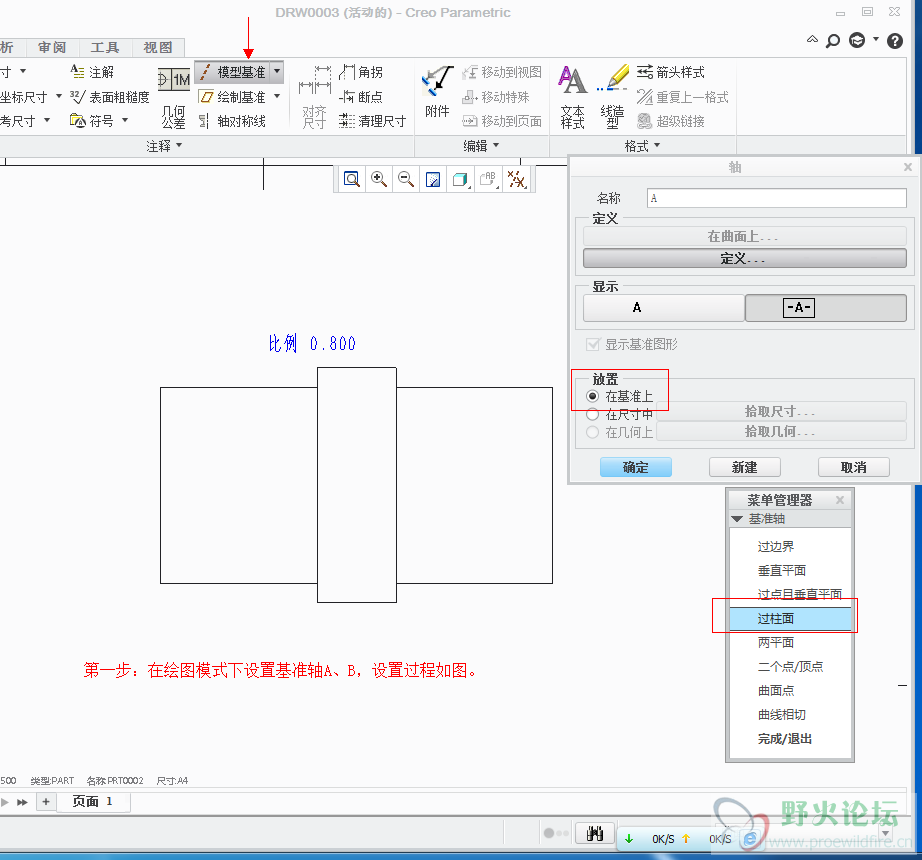Expand the 编辑 group dropdown
This screenshot has height=860, width=922.
pyautogui.click(x=481, y=146)
